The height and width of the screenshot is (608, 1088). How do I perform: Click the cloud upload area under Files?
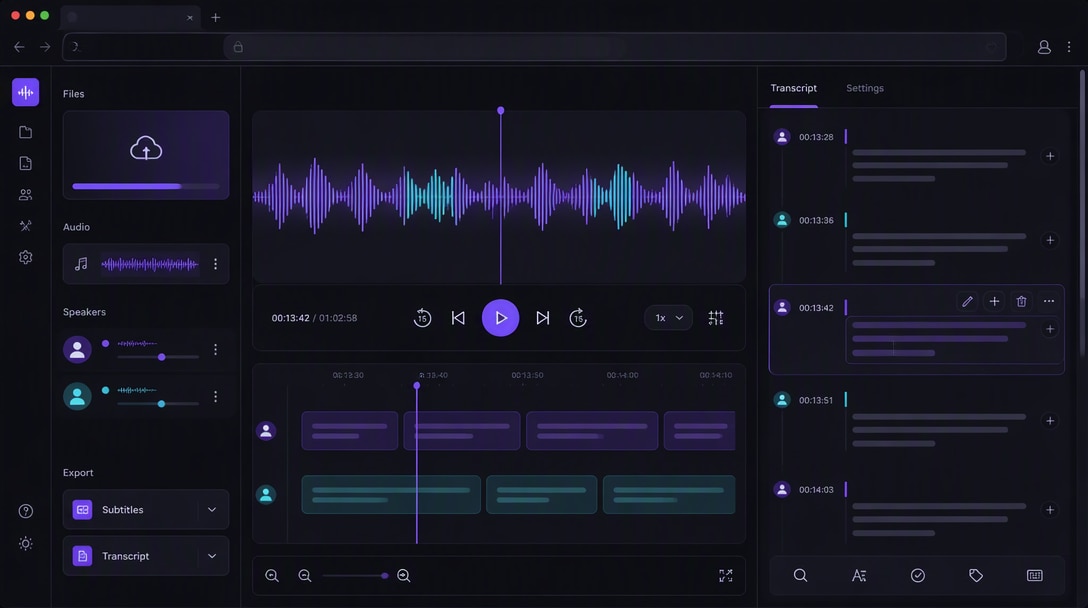coord(146,155)
